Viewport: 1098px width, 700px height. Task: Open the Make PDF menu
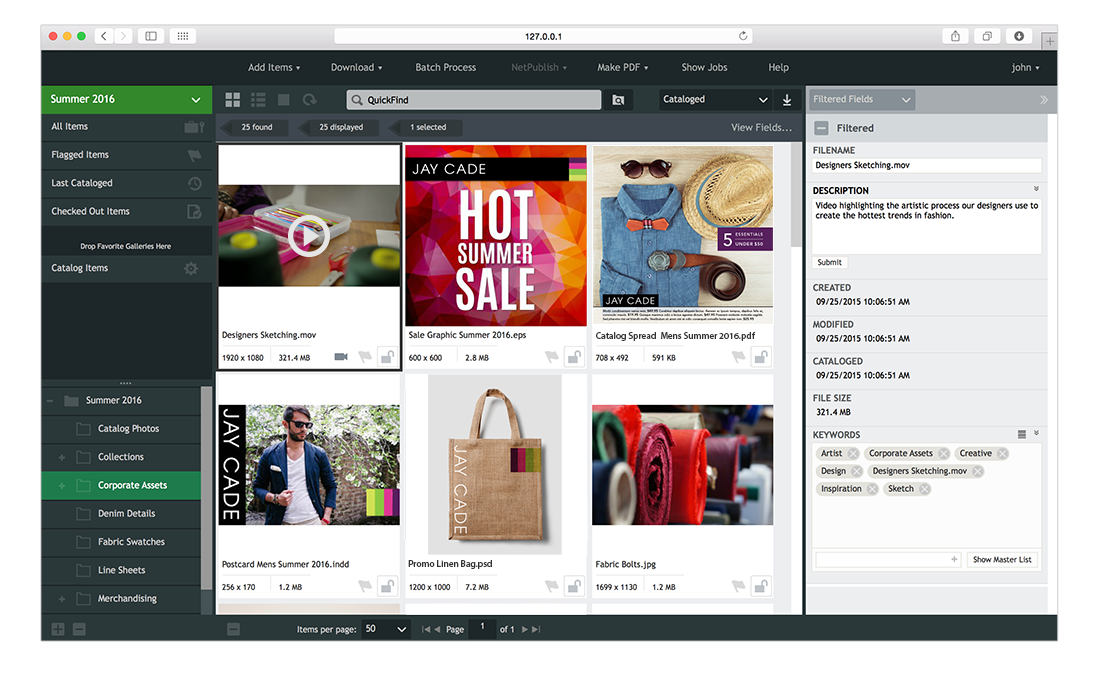tap(622, 67)
